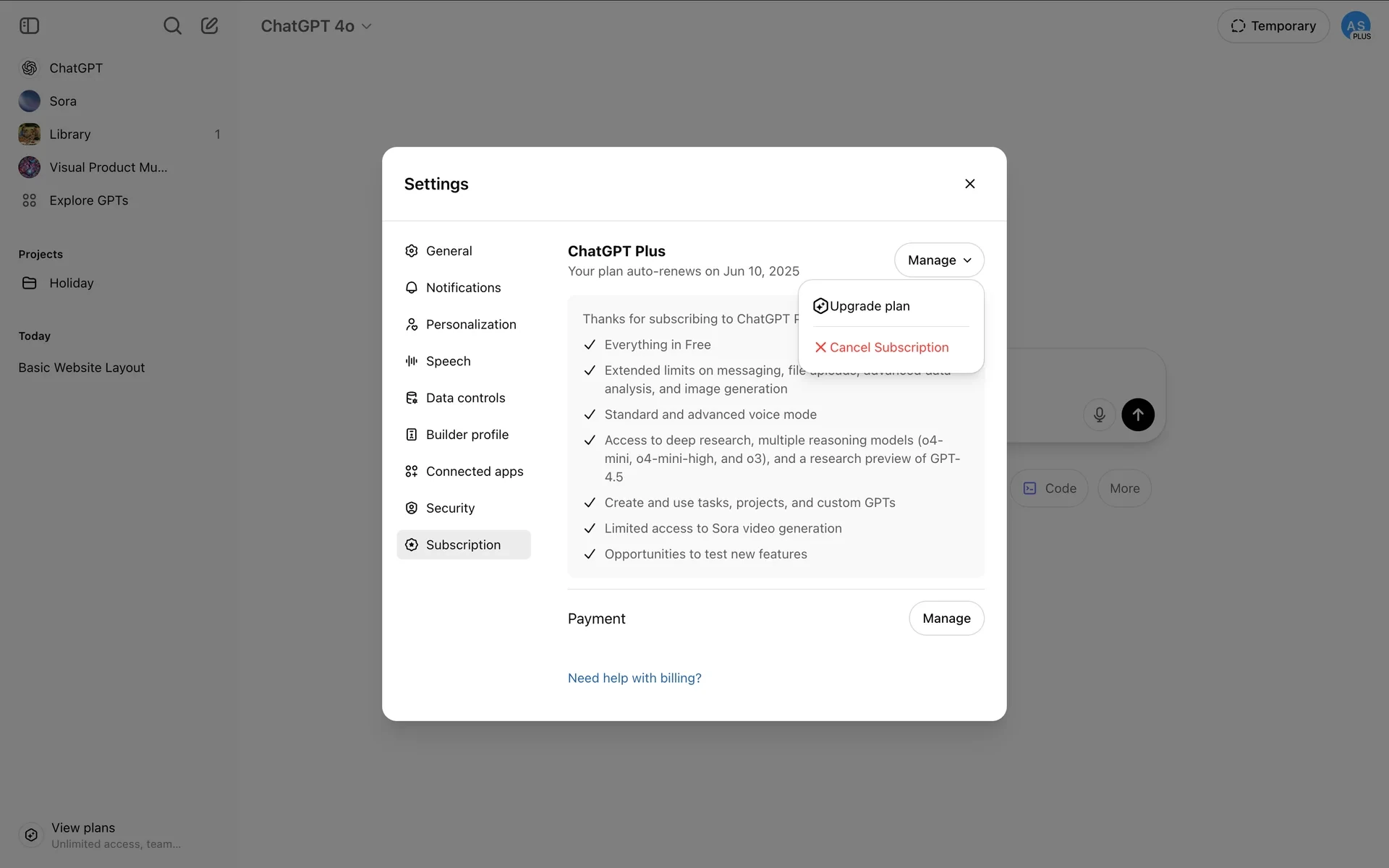1389x868 pixels.
Task: Close the Settings dialog
Action: (x=970, y=184)
